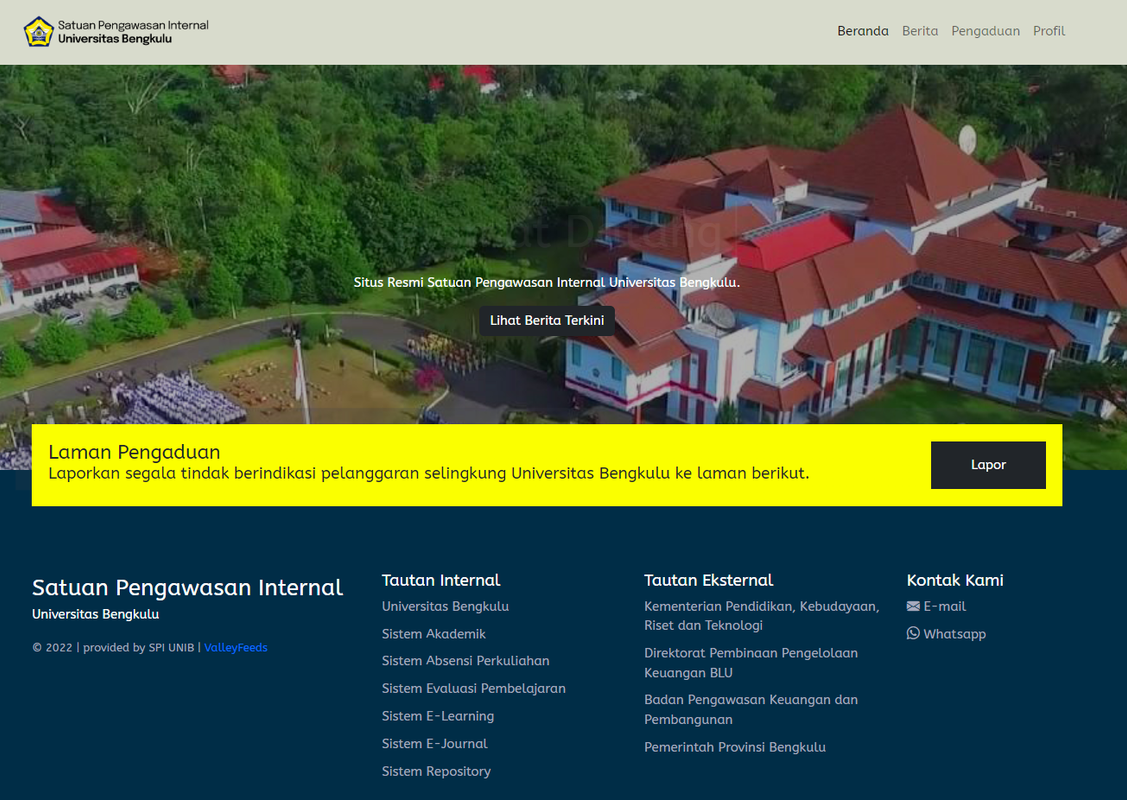
Task: Click the Universitas Bengkulu logo emblem
Action: tap(39, 32)
